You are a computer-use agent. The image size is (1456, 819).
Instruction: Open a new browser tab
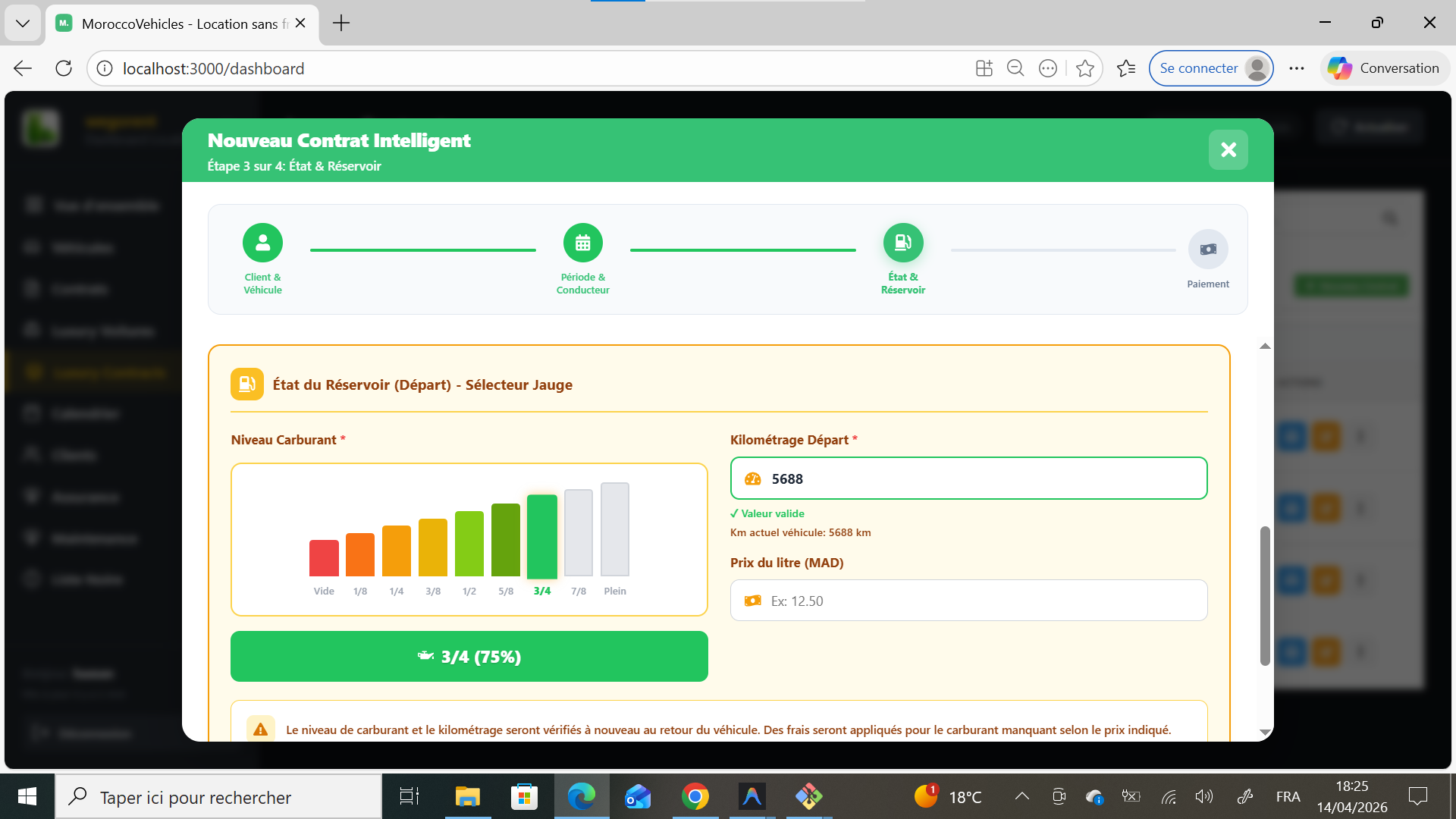341,23
